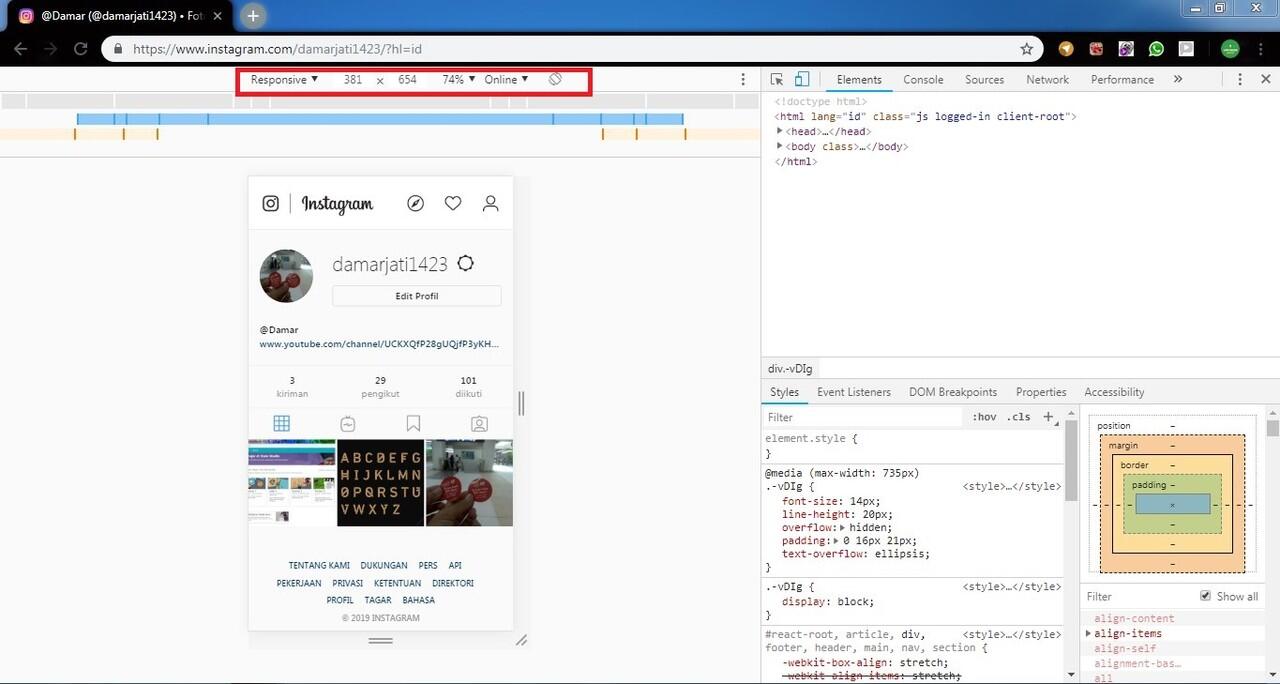Viewport: 1280px width, 684px height.
Task: Open the profile person icon on Instagram
Action: (490, 203)
